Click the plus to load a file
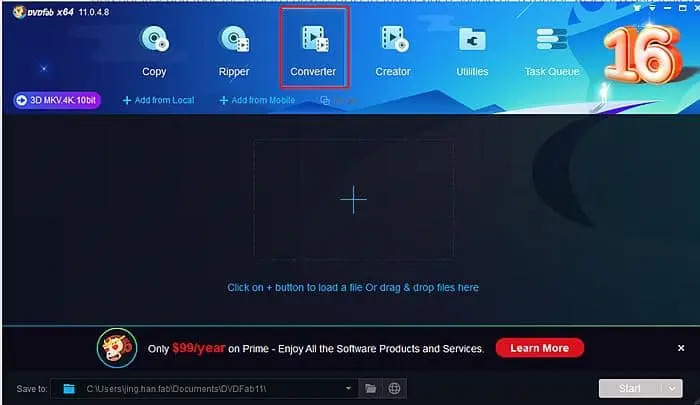The width and height of the screenshot is (700, 405). click(353, 200)
